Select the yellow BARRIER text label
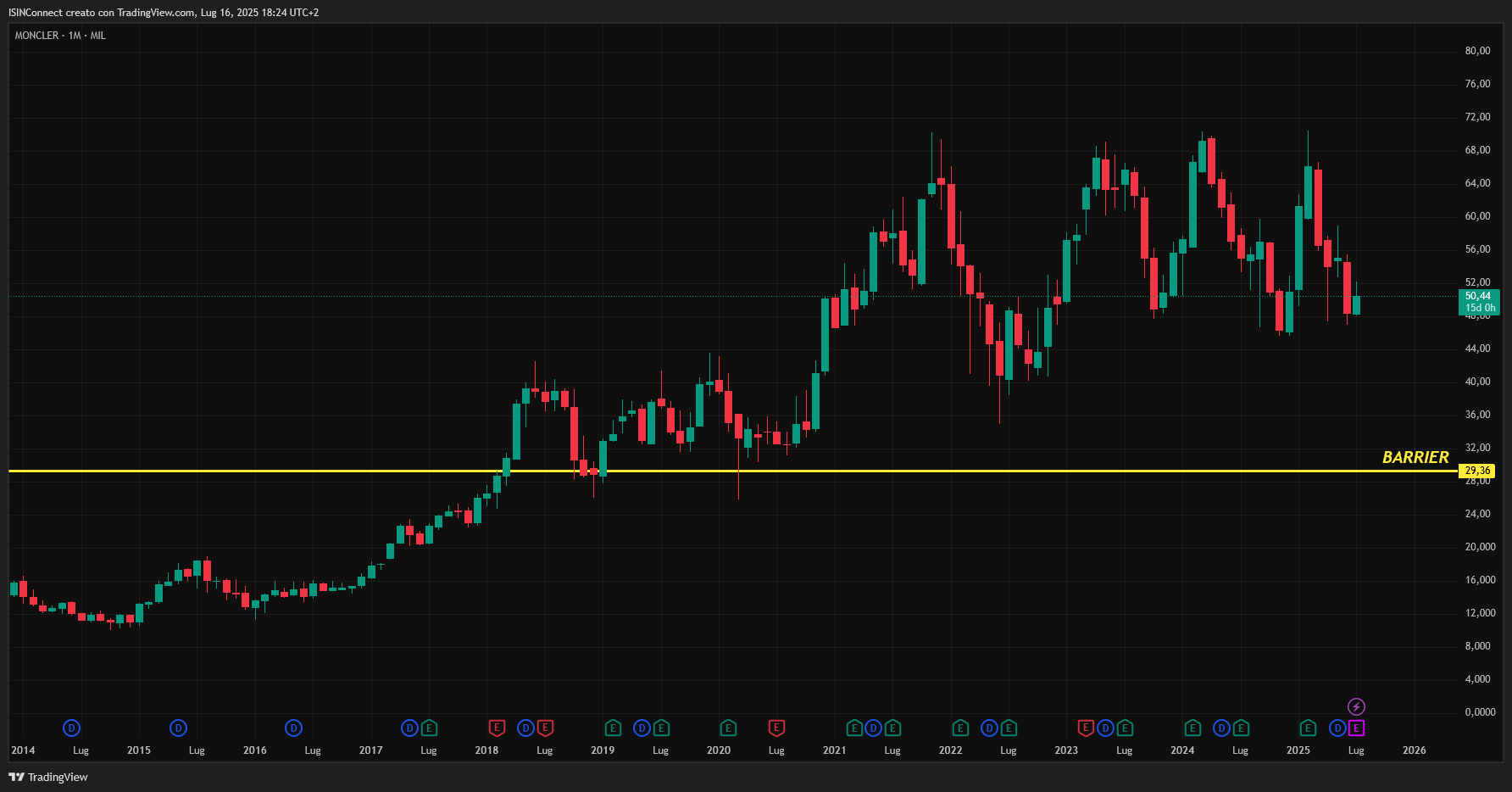Image resolution: width=1512 pixels, height=792 pixels. (x=1415, y=457)
